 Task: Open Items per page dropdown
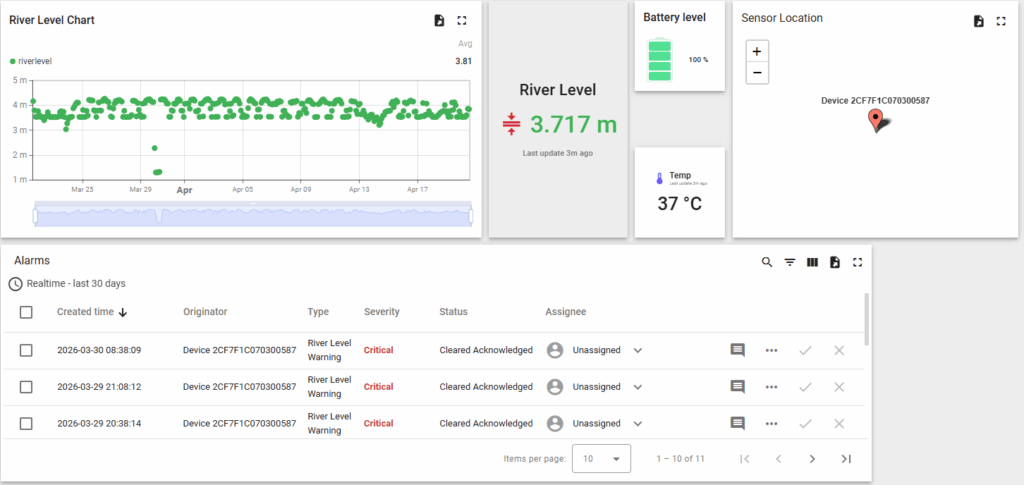(x=601, y=458)
